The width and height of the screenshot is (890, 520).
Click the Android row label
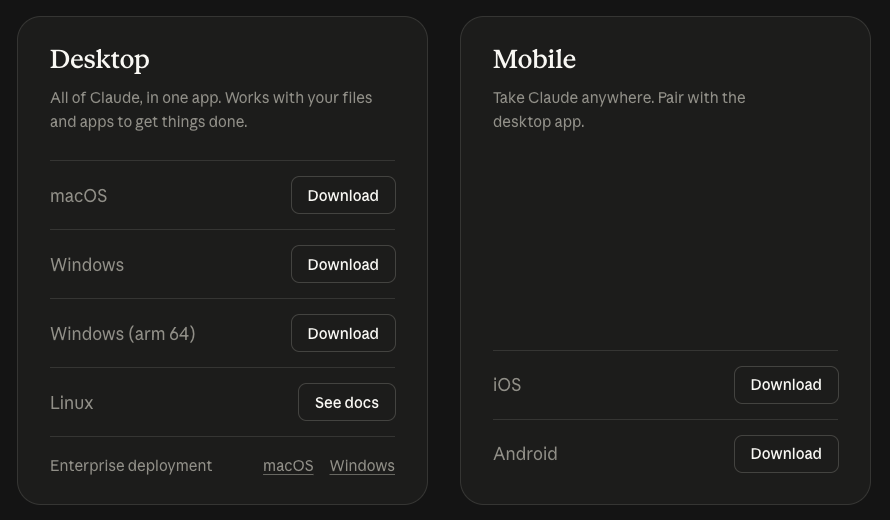525,454
